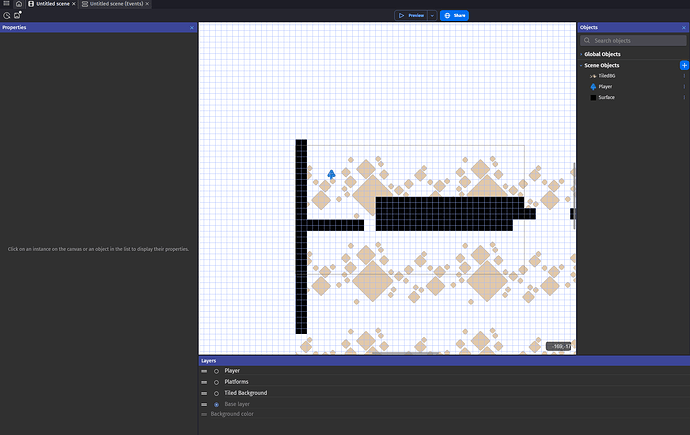The width and height of the screenshot is (690, 435).
Task: Click the blue Player instance on canvas
Action: (332, 174)
